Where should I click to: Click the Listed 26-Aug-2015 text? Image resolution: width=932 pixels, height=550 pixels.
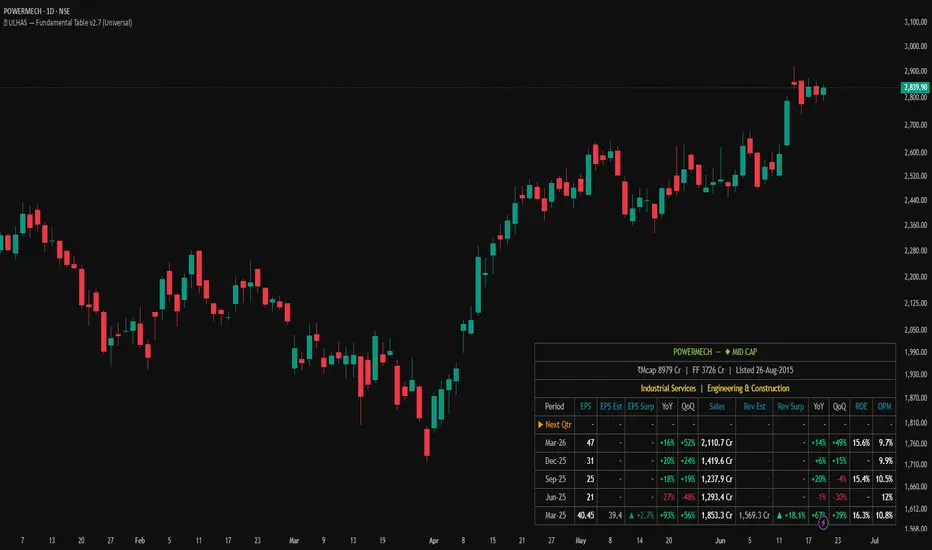coord(764,370)
